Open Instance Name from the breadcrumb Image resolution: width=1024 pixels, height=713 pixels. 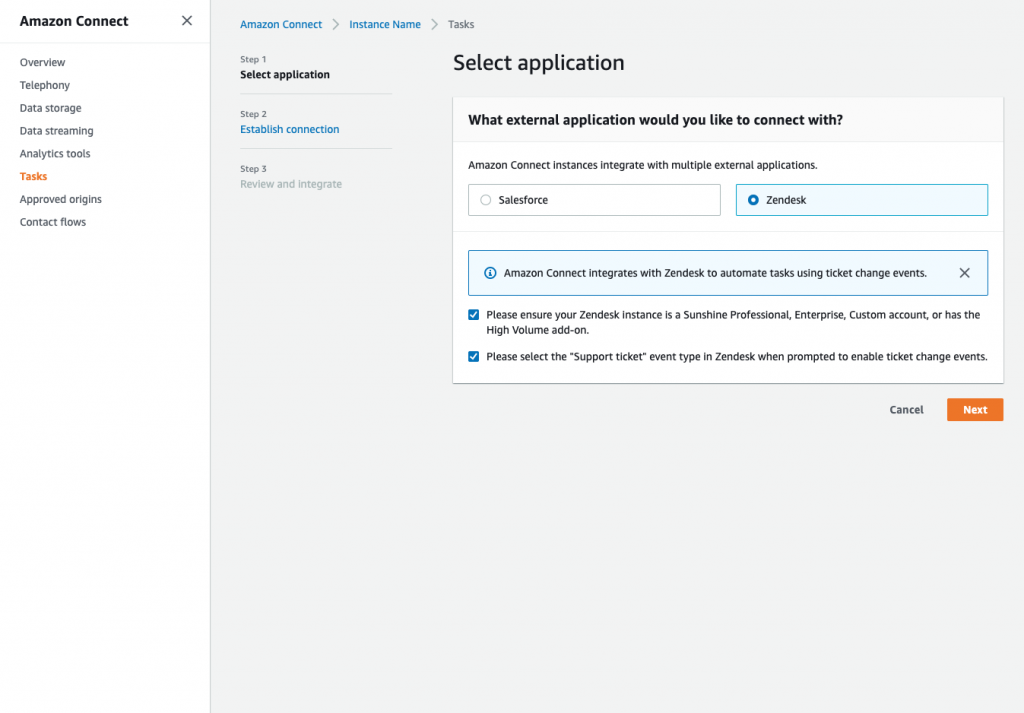click(x=384, y=24)
